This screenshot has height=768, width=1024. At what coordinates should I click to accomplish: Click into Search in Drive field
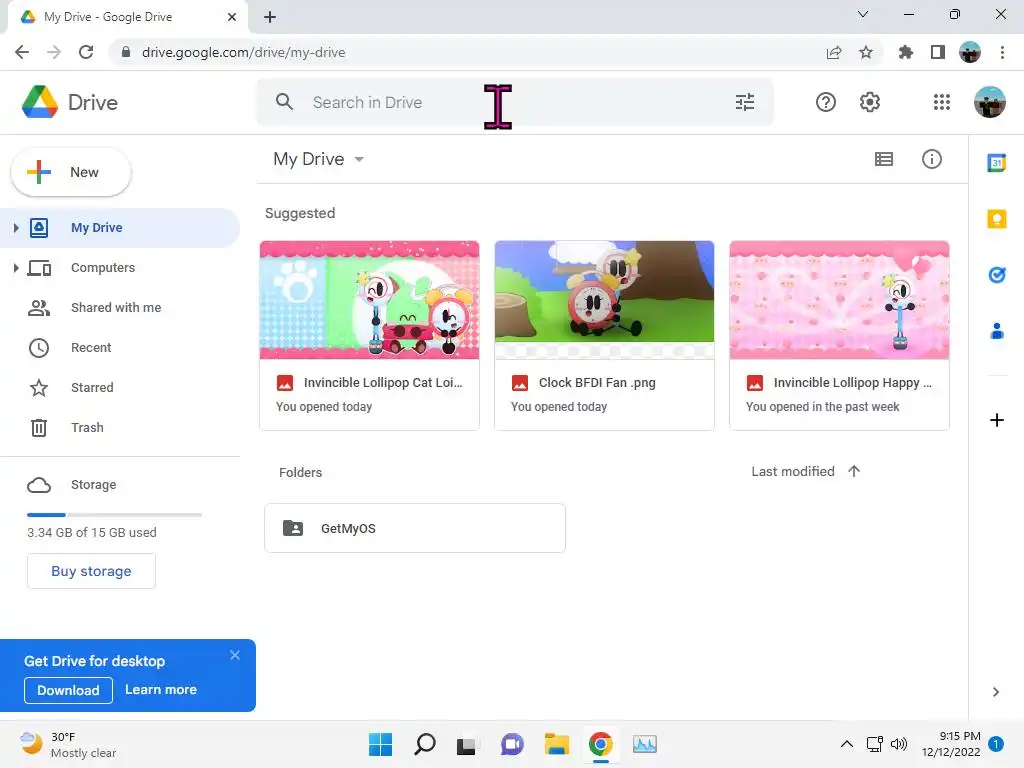coord(515,102)
